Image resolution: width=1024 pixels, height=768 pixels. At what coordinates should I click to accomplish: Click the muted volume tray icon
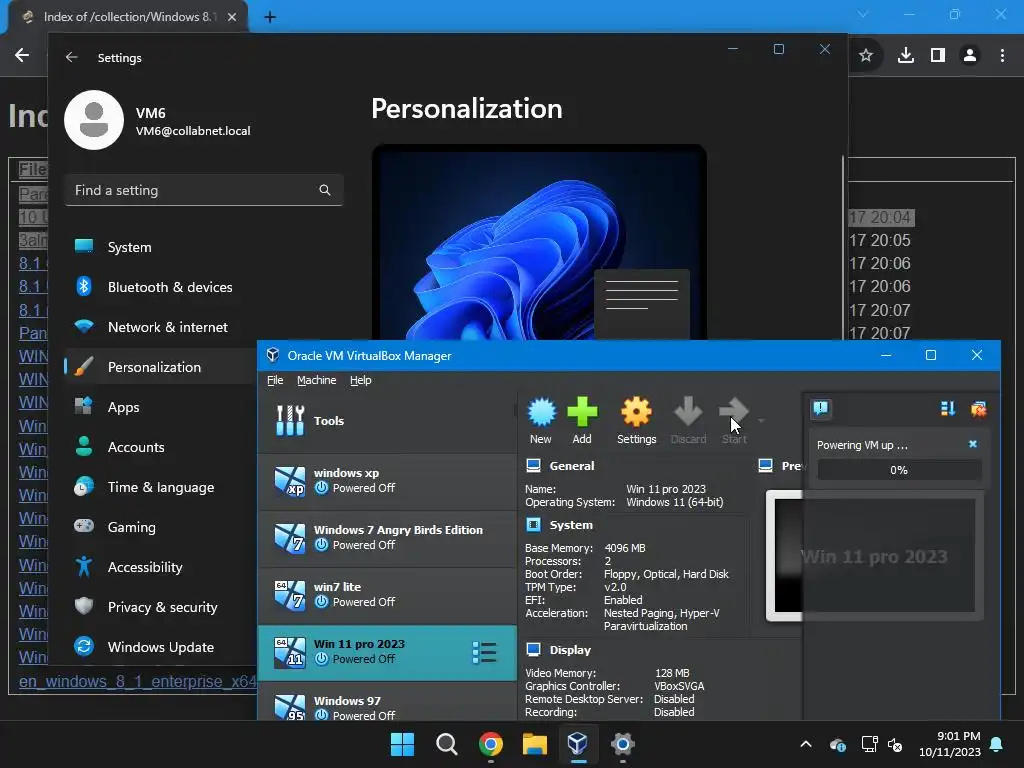click(x=895, y=744)
